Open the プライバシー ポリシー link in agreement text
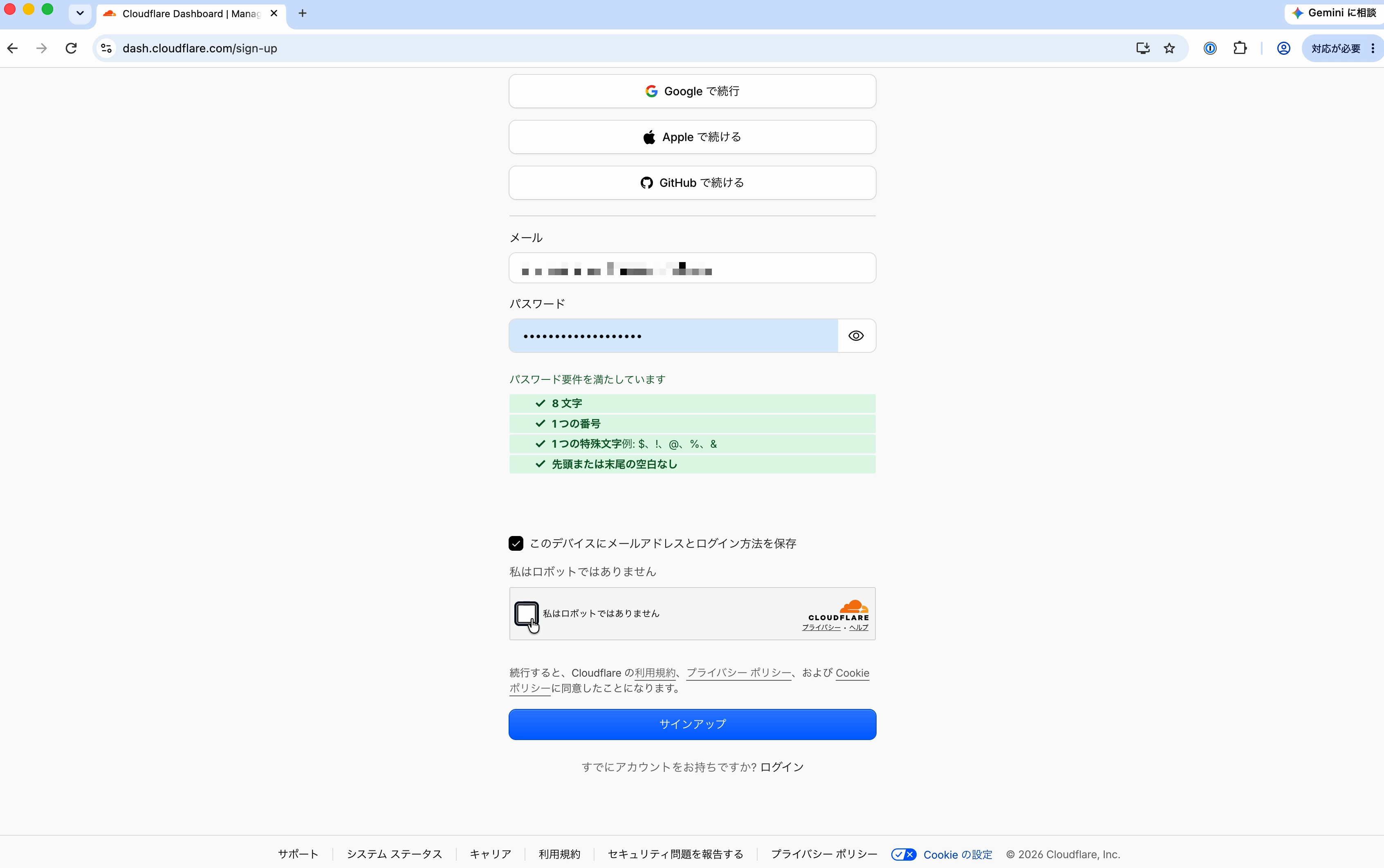This screenshot has height=868, width=1384. pyautogui.click(x=739, y=673)
